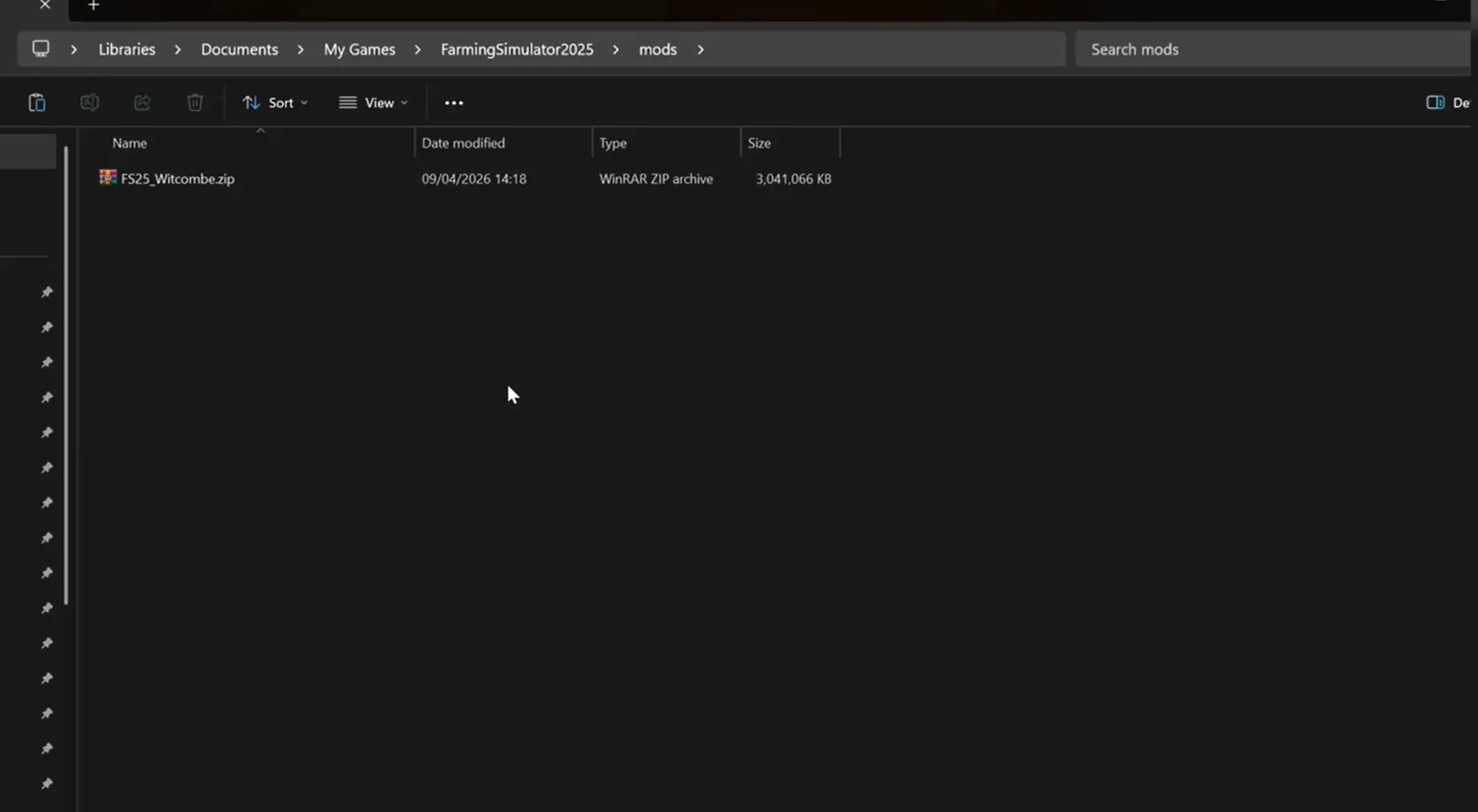Select the FS25_Witcombe.zip file name

178,179
